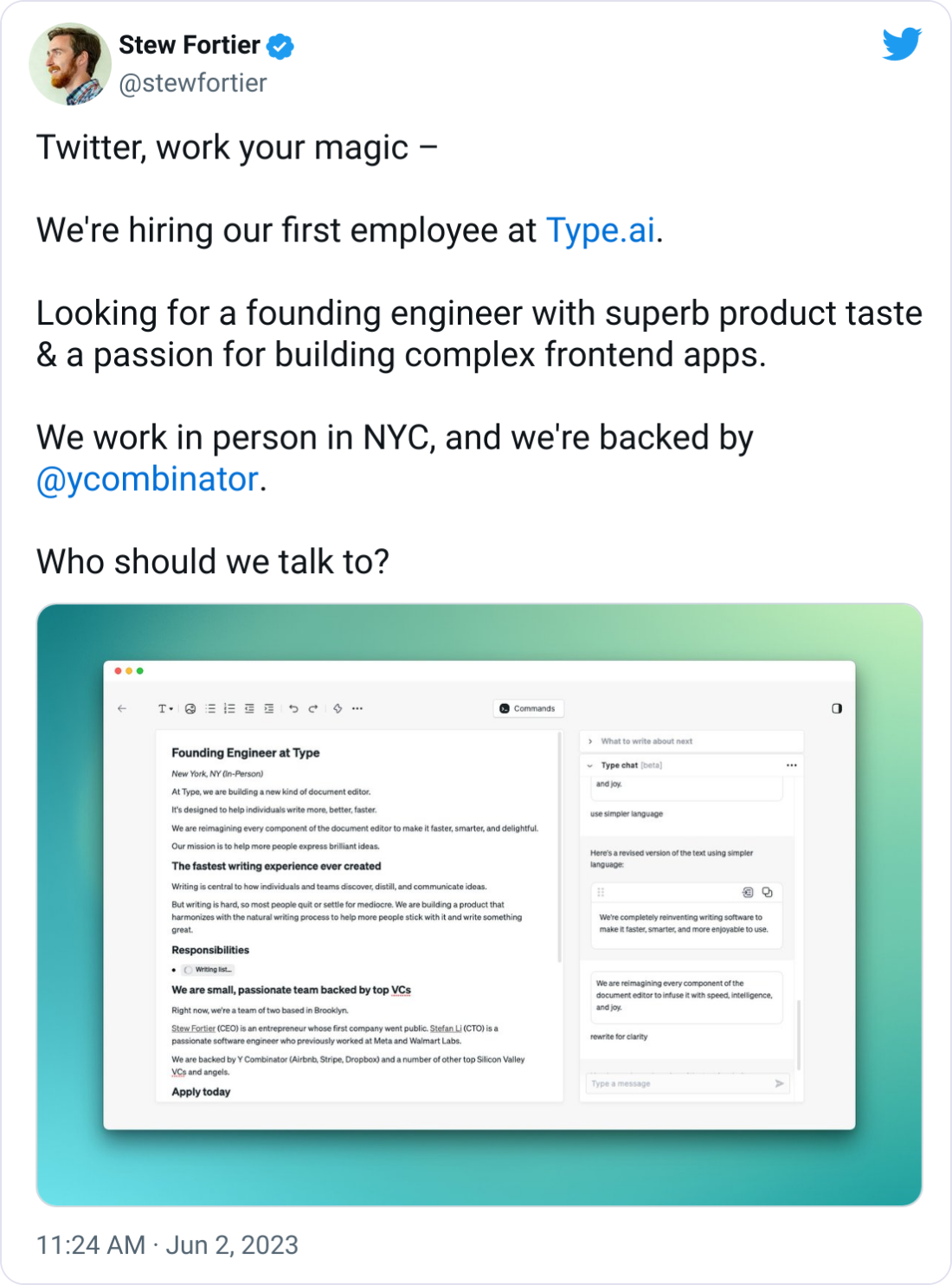Viewport: 952px width, 1285px height.
Task: Click the image insert icon in the toolbar
Action: click(190, 708)
